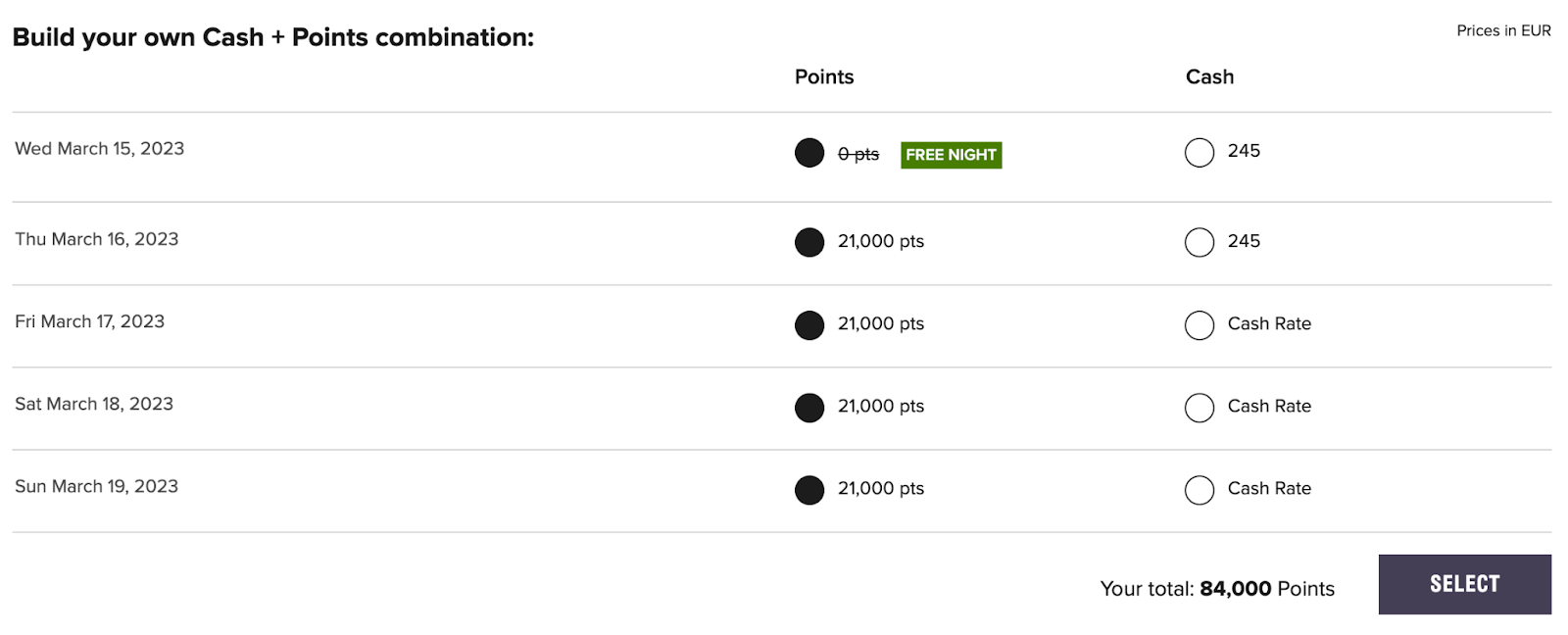Select 21,000 pts for Sat March 18
1568x635 pixels.
pyautogui.click(x=809, y=408)
